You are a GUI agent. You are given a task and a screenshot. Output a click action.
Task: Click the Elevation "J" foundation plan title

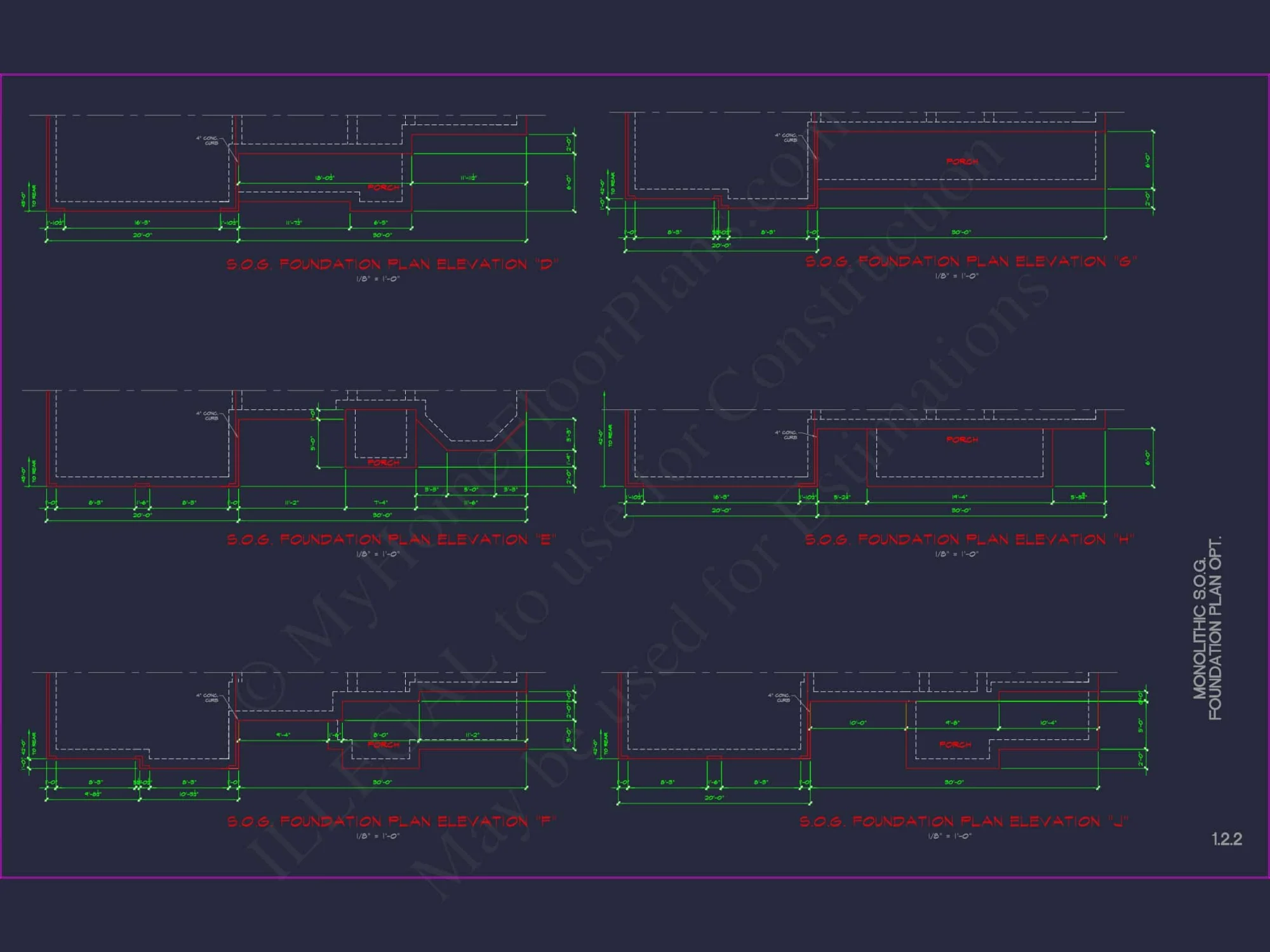963,821
